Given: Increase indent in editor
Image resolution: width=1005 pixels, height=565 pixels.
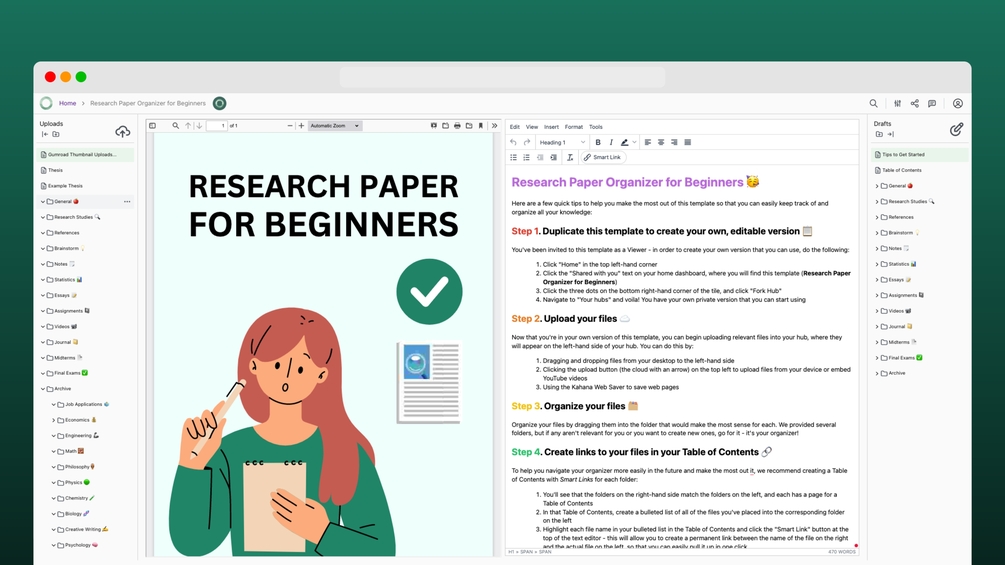Looking at the screenshot, I should pos(554,157).
